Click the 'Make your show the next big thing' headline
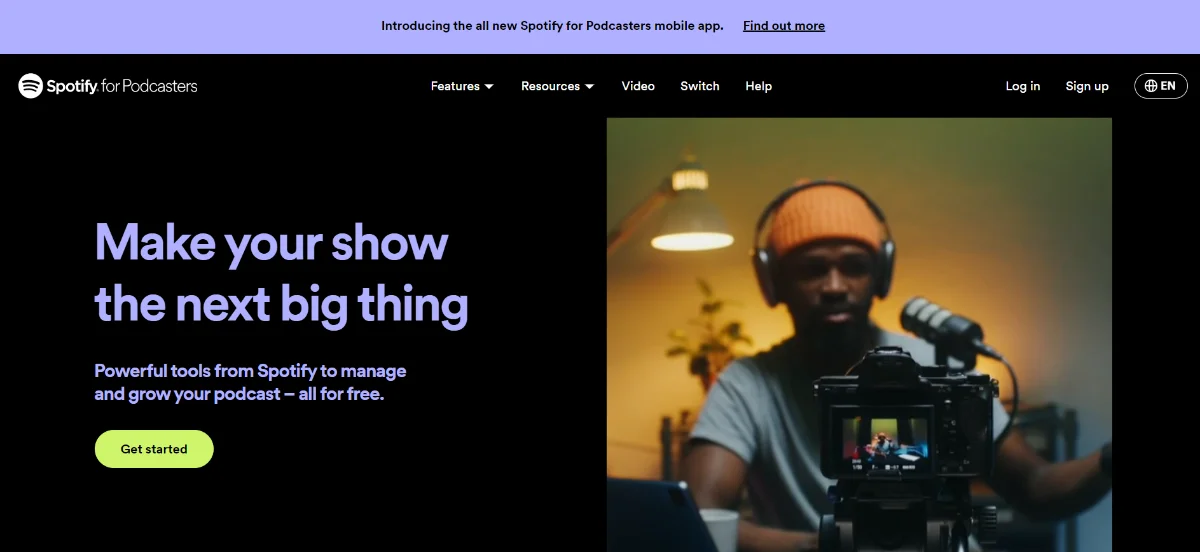 281,272
